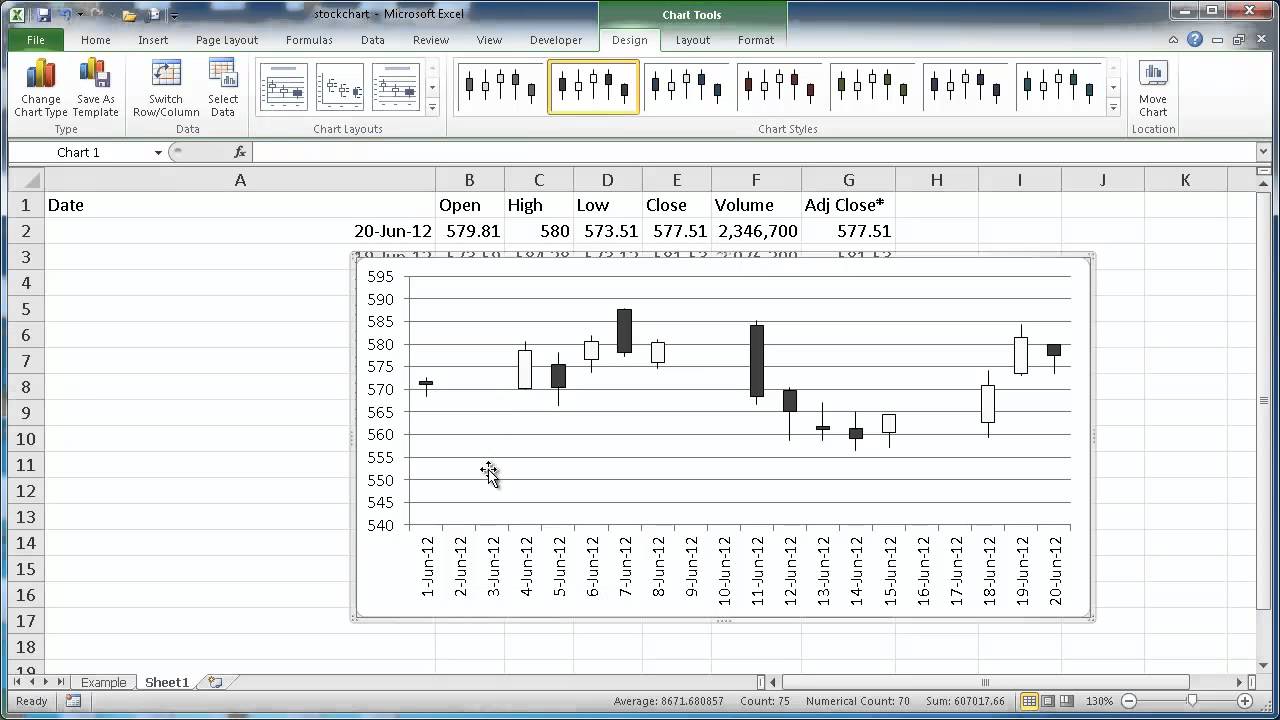Open Microsoft Excel Help (question mark)
This screenshot has width=1280, height=720.
tap(1195, 40)
